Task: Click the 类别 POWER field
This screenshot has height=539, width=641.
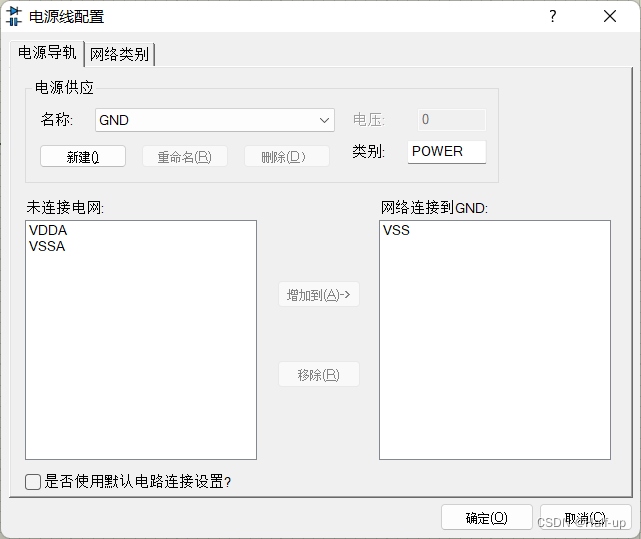Action: pyautogui.click(x=447, y=152)
